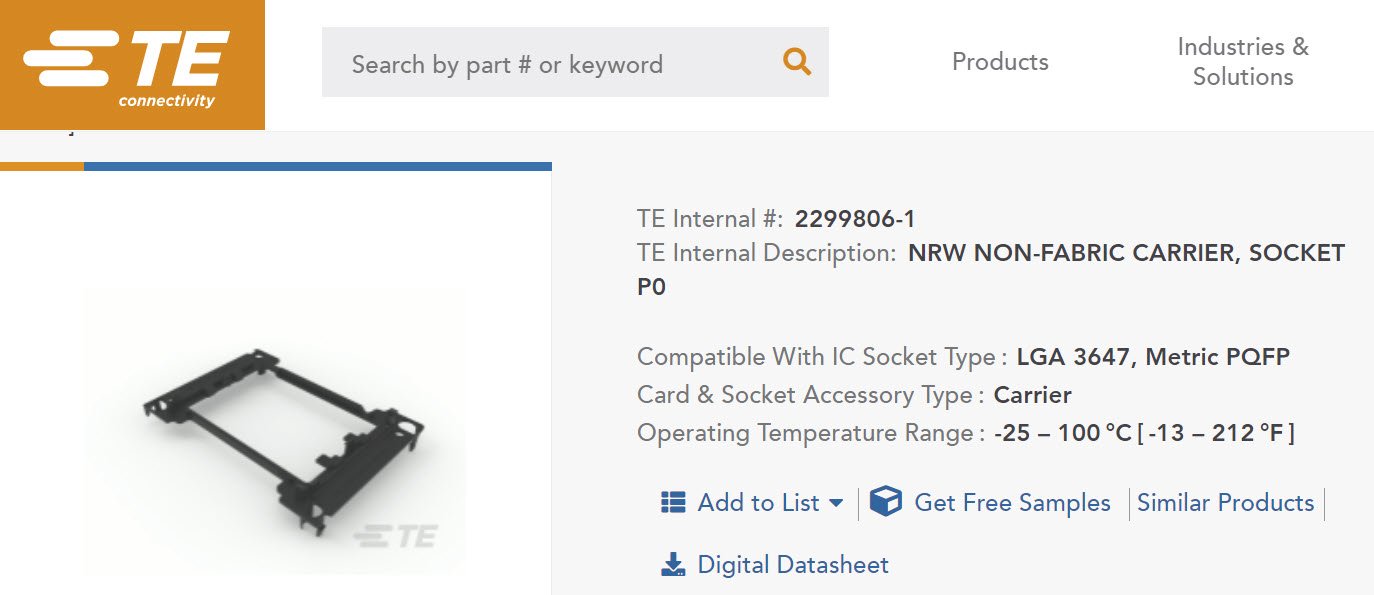Click the part number 2299806-1

coord(855,219)
